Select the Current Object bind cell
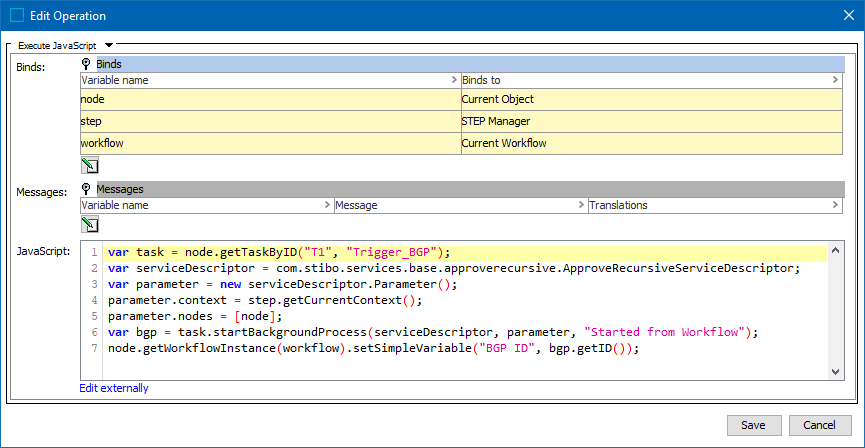 coord(652,99)
